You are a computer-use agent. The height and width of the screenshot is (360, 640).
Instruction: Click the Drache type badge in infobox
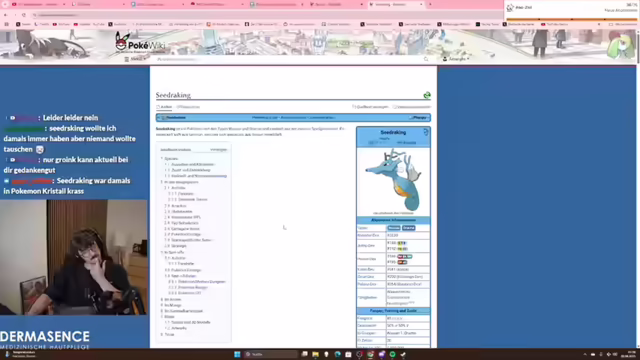[x=409, y=228]
